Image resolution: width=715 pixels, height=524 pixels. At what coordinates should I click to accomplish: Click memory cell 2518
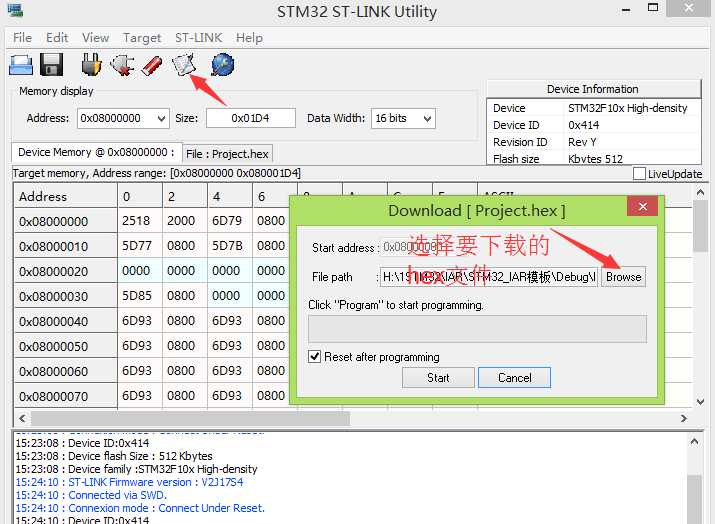click(140, 221)
